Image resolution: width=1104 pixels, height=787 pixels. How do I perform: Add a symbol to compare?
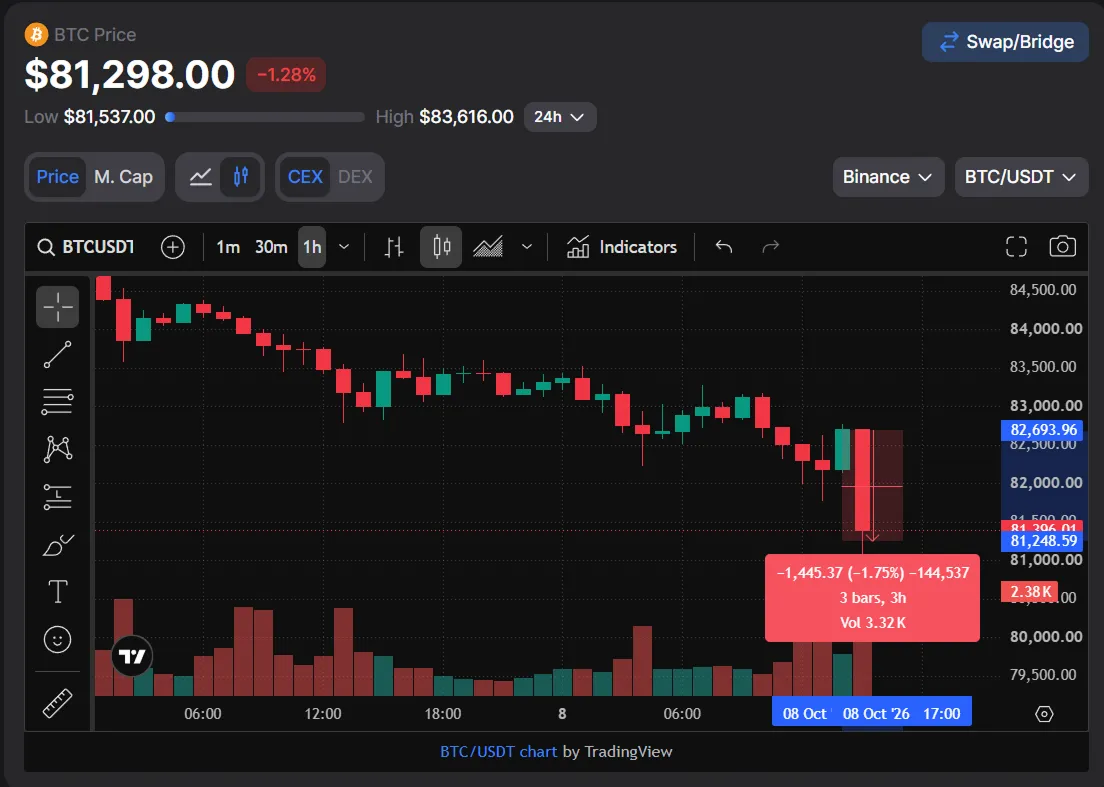[x=172, y=247]
